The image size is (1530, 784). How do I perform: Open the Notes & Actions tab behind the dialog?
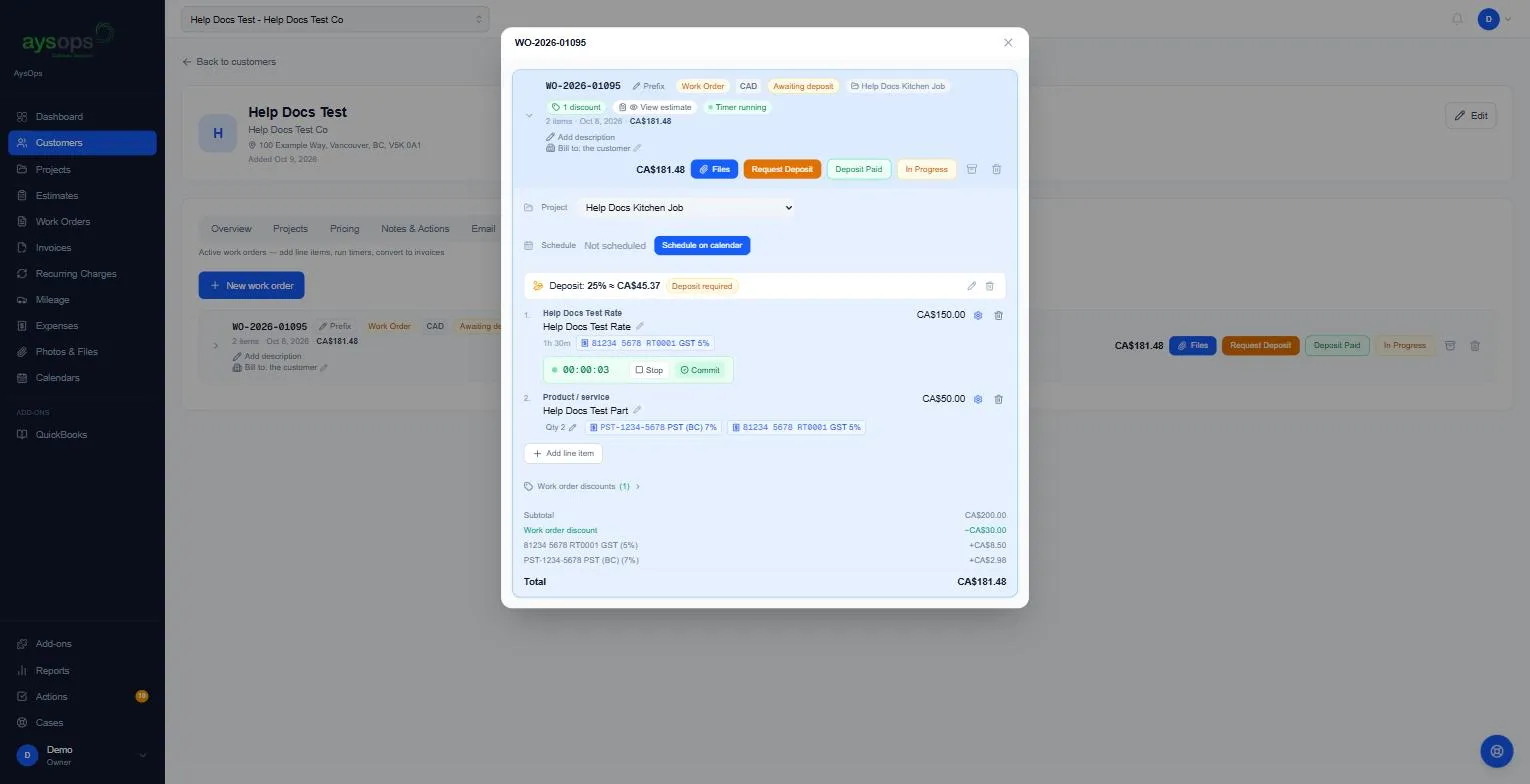[x=415, y=229]
